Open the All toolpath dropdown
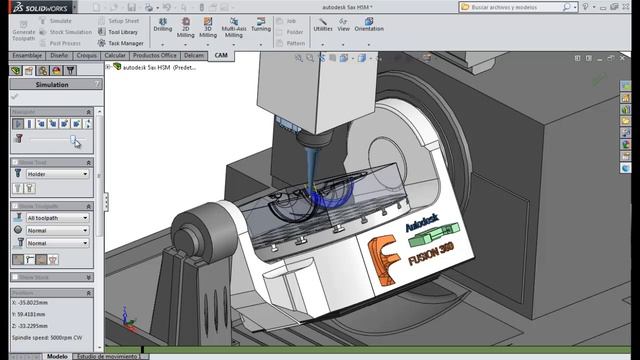This screenshot has width=640, height=360. (x=58, y=218)
